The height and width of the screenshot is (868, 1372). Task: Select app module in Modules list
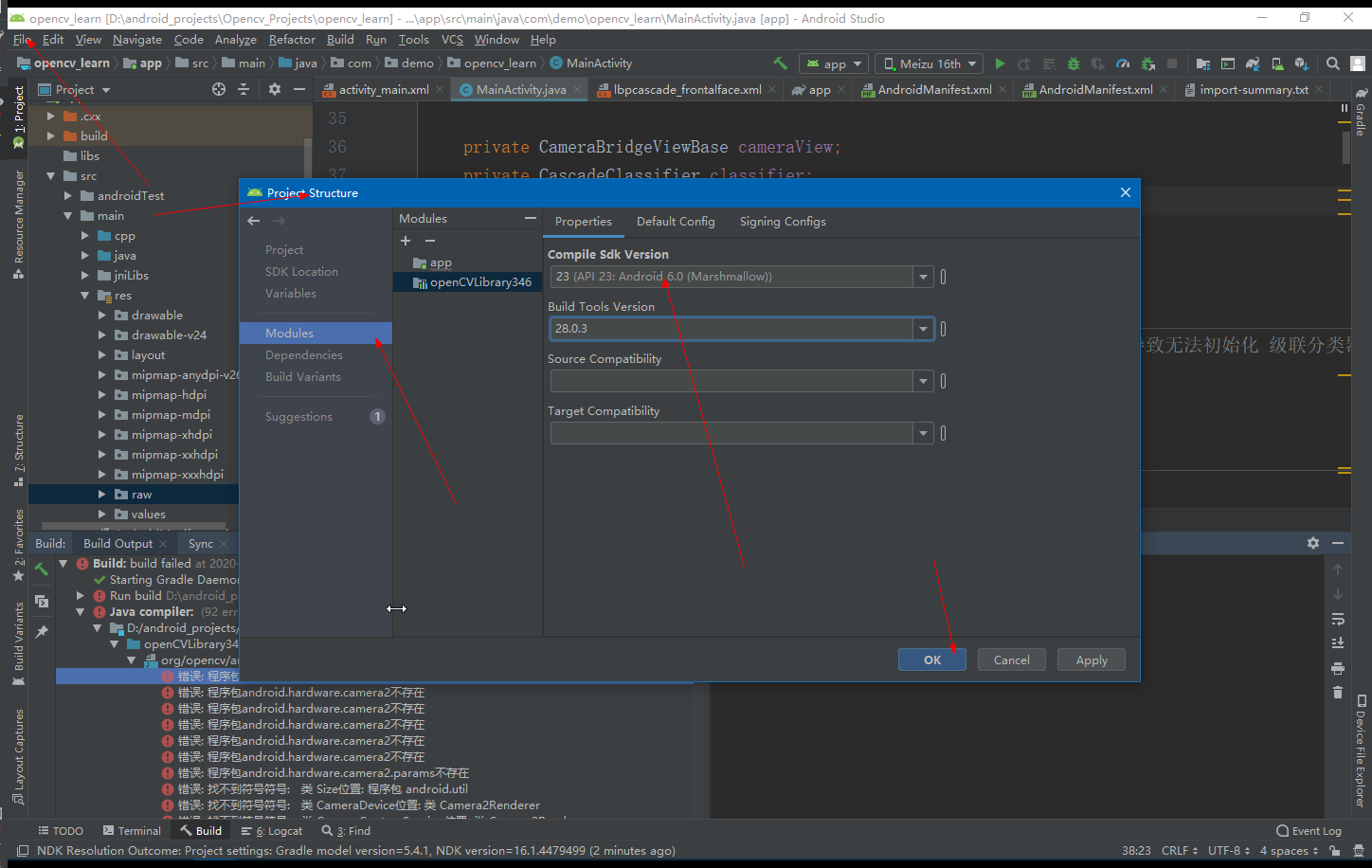point(441,262)
